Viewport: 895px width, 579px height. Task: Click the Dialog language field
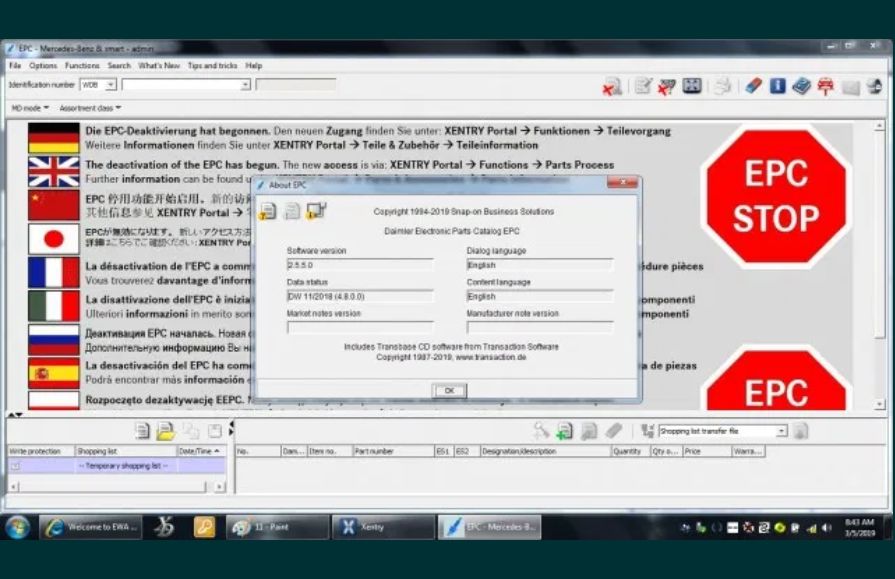tap(540, 265)
